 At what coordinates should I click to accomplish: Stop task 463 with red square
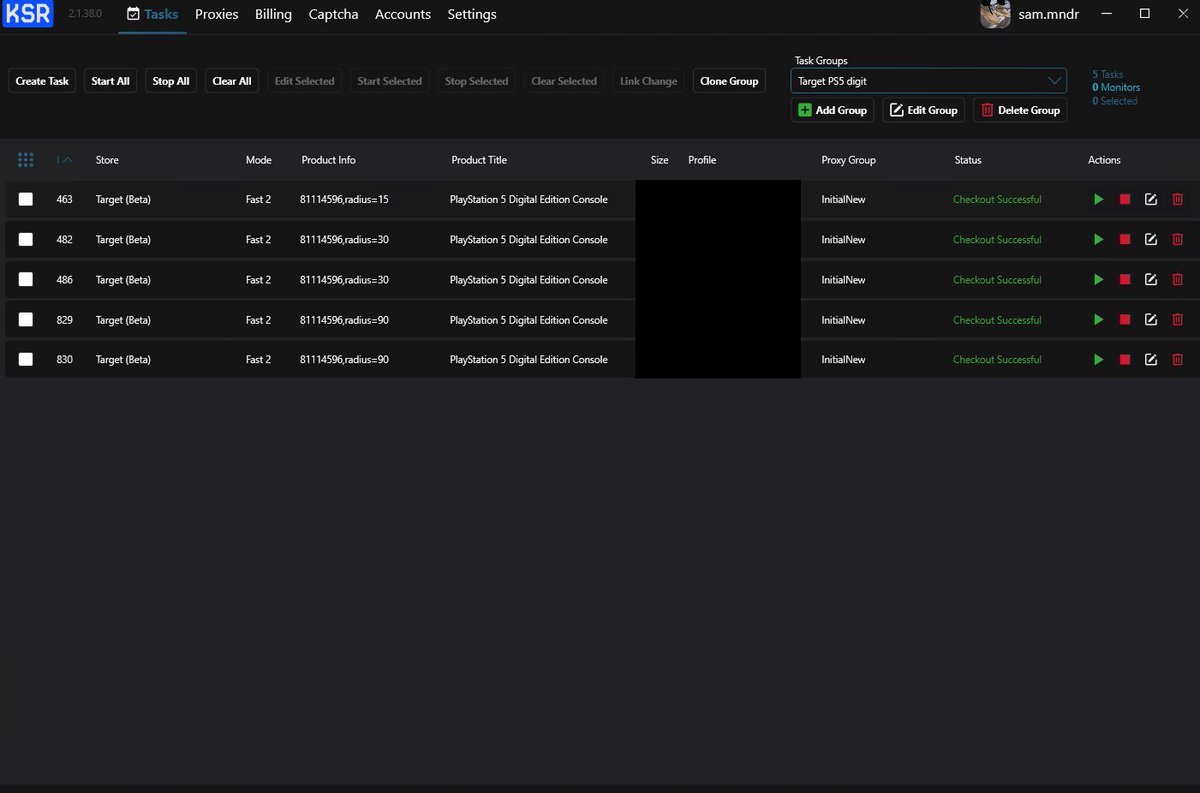click(1125, 200)
